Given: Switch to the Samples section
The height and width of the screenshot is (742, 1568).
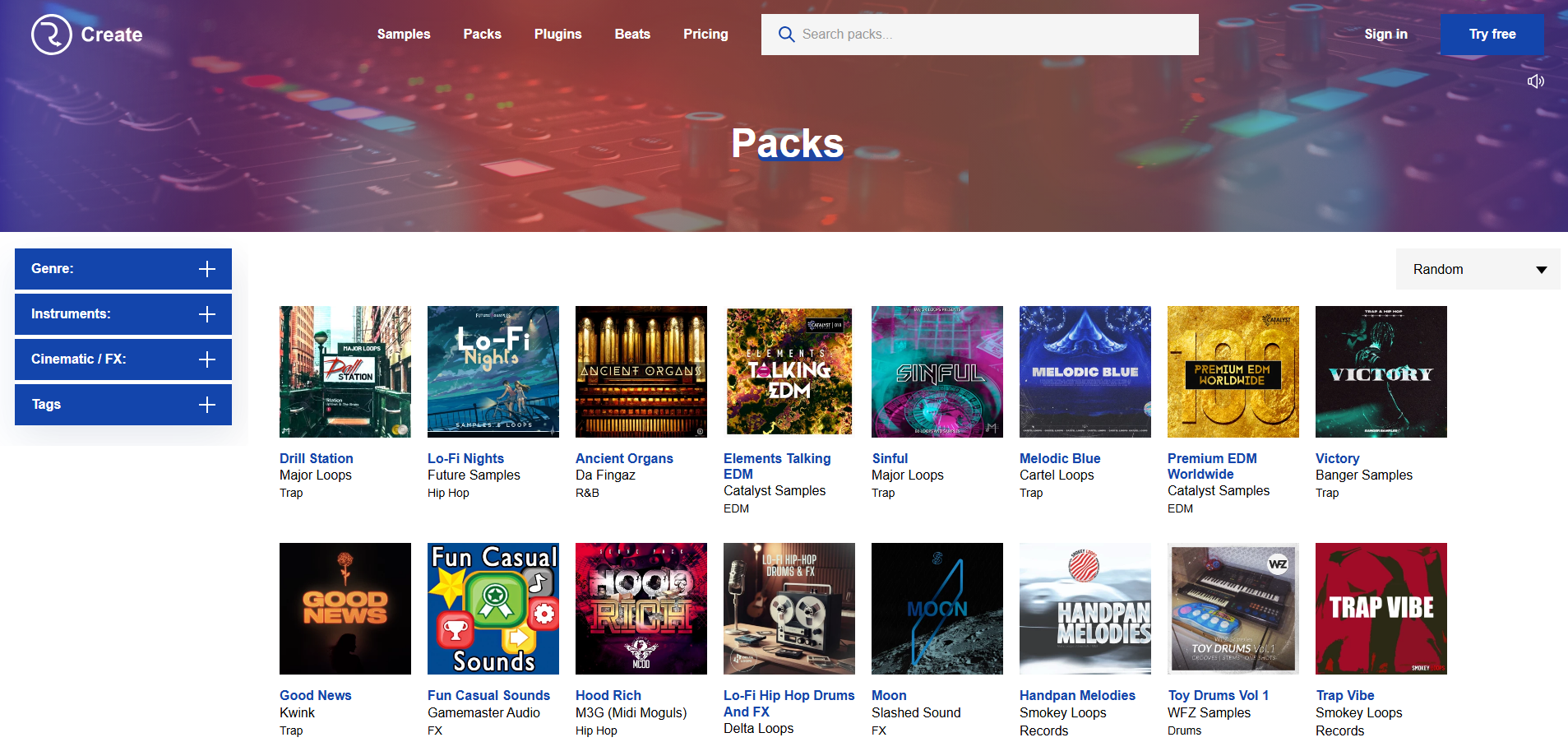Looking at the screenshot, I should click(403, 34).
